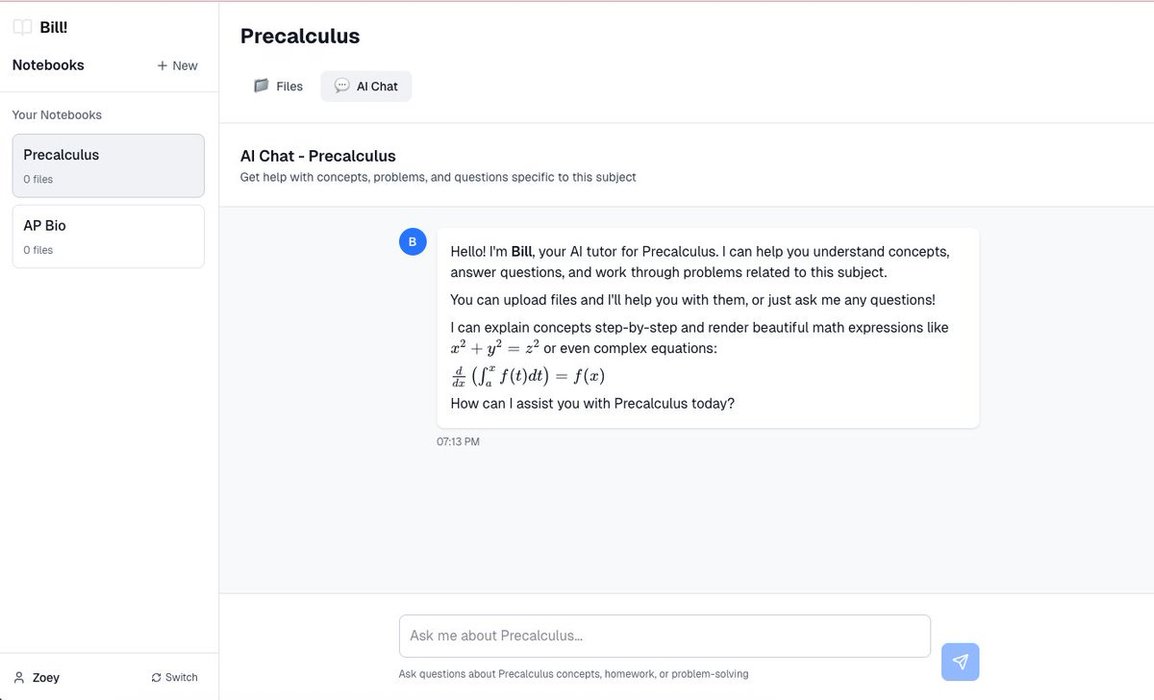Select the Precalculus notebook in the sidebar

pos(108,166)
